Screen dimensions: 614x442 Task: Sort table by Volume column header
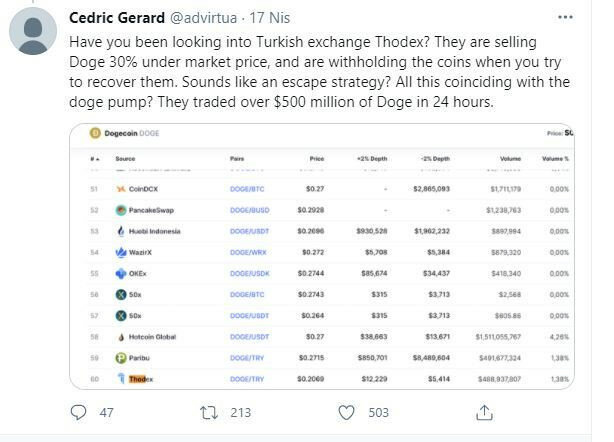(x=511, y=158)
